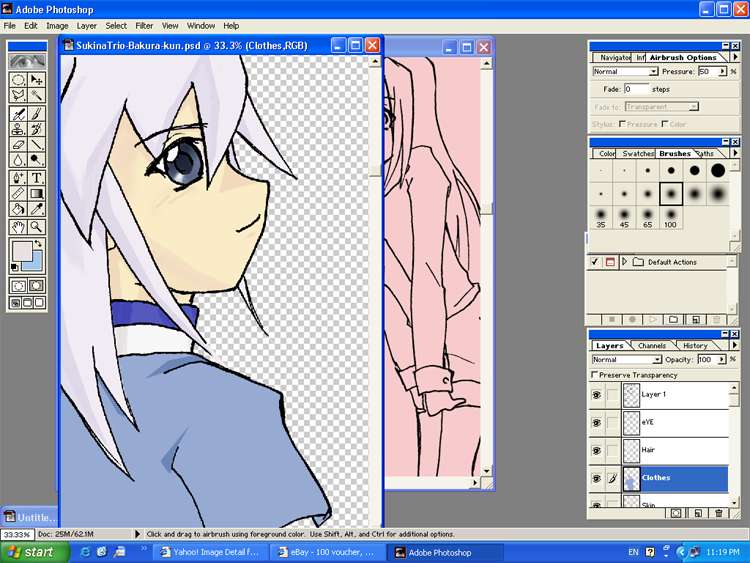Select the Polygonal Lasso tool
The width and height of the screenshot is (750, 563).
(18, 95)
